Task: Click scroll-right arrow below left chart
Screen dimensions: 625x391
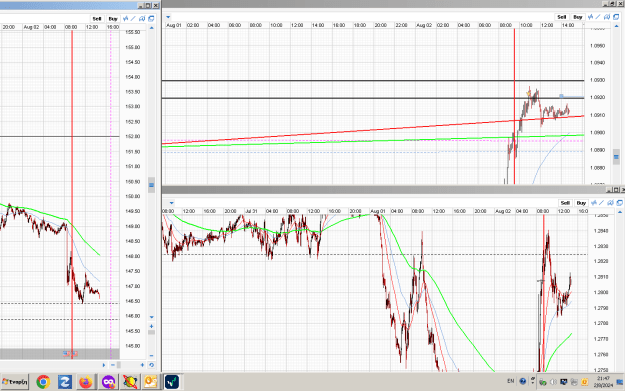Action: [104, 365]
